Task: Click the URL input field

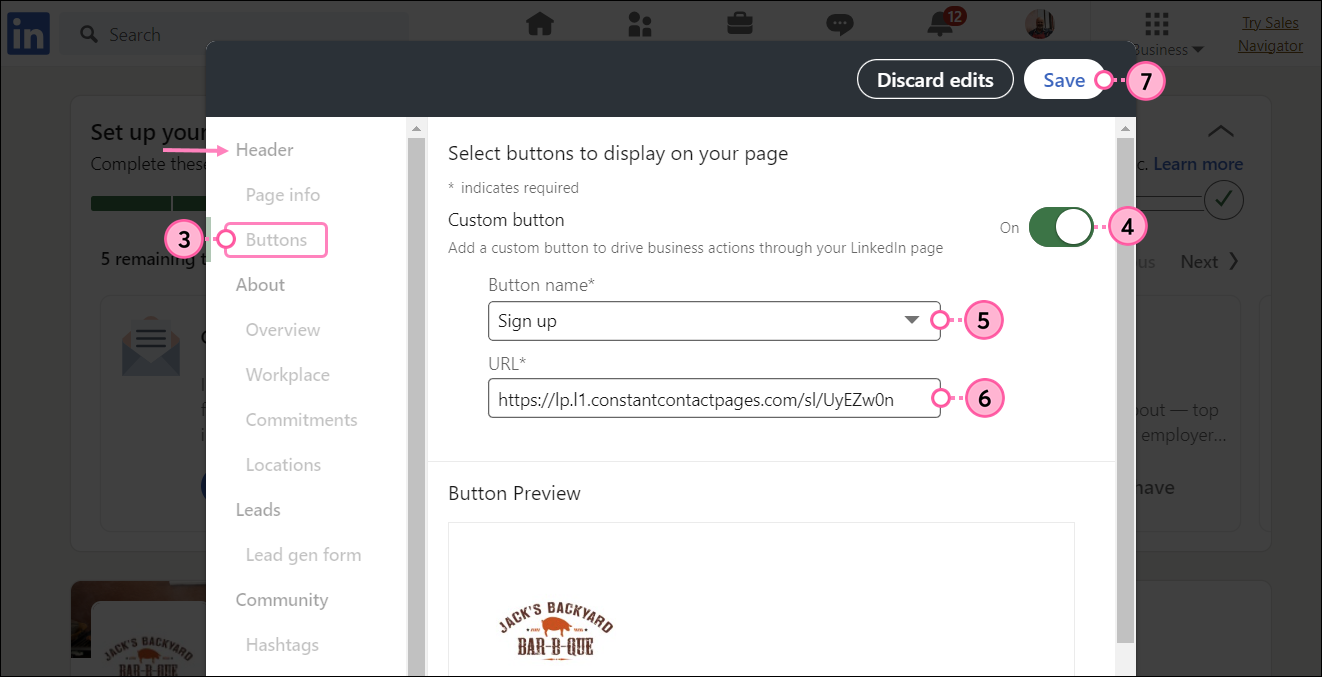Action: point(714,398)
